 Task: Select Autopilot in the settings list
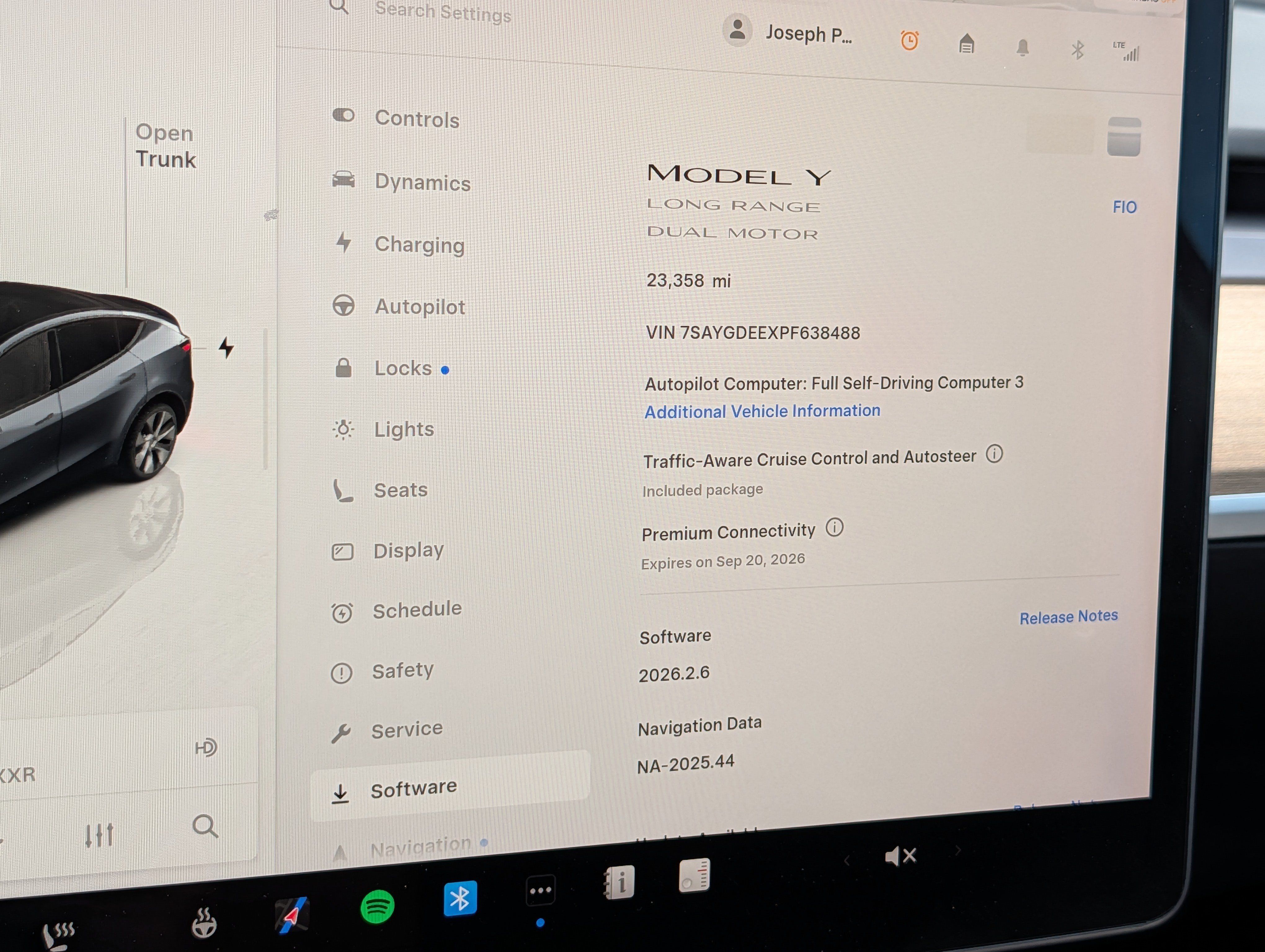[x=399, y=306]
